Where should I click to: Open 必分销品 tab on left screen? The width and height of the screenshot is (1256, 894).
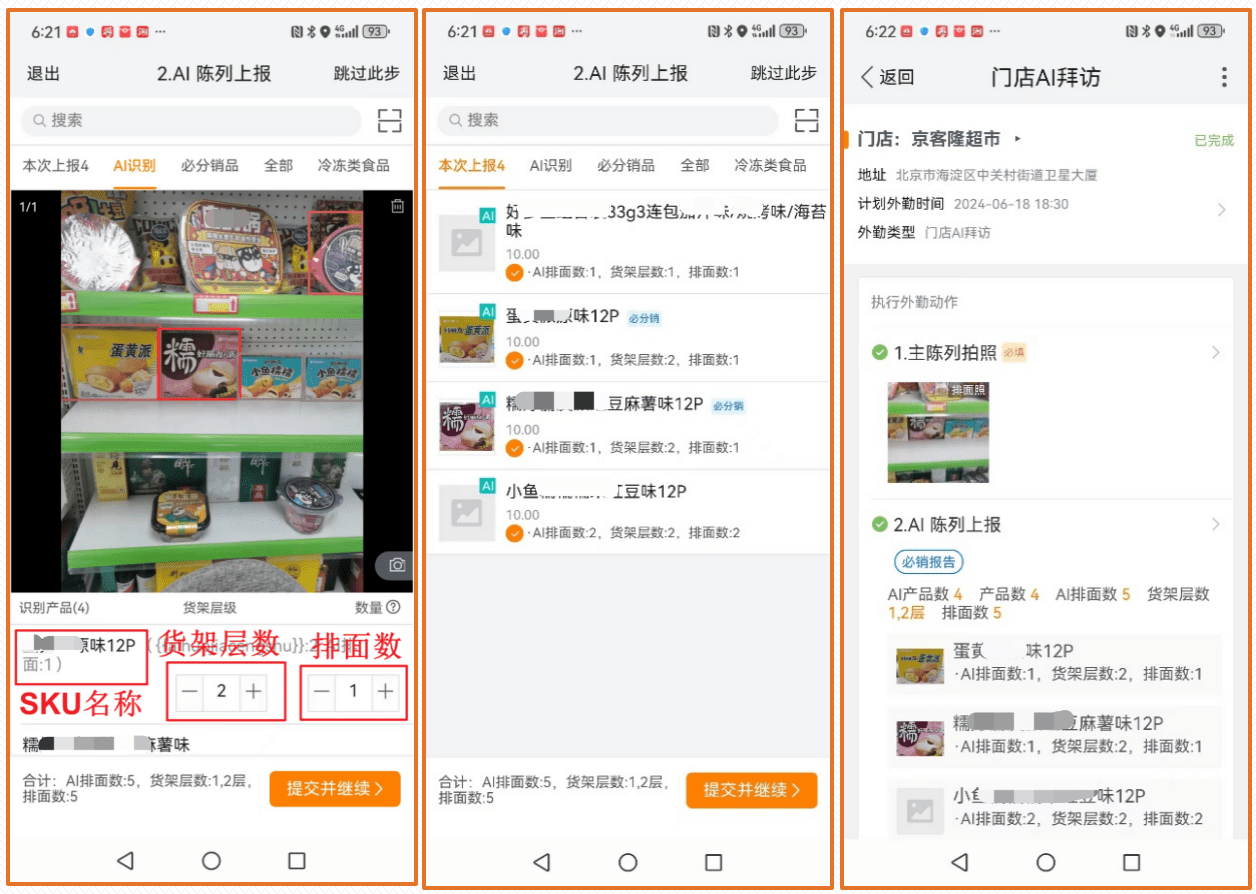[x=209, y=165]
